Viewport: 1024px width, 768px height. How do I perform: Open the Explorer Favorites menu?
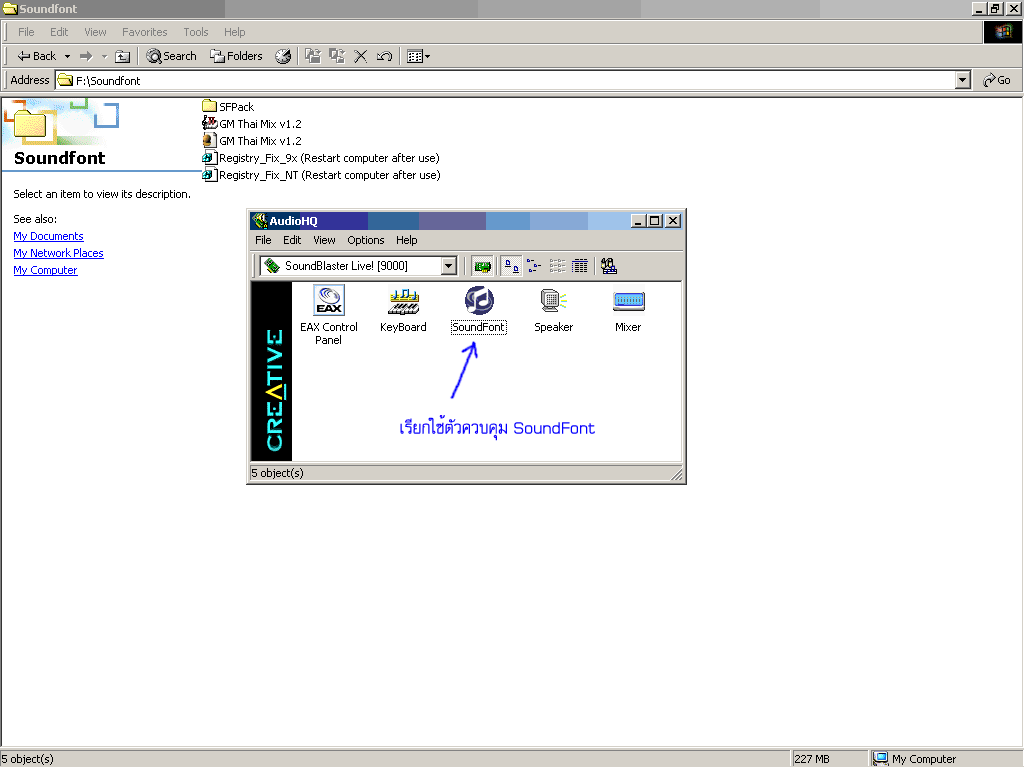(x=144, y=32)
